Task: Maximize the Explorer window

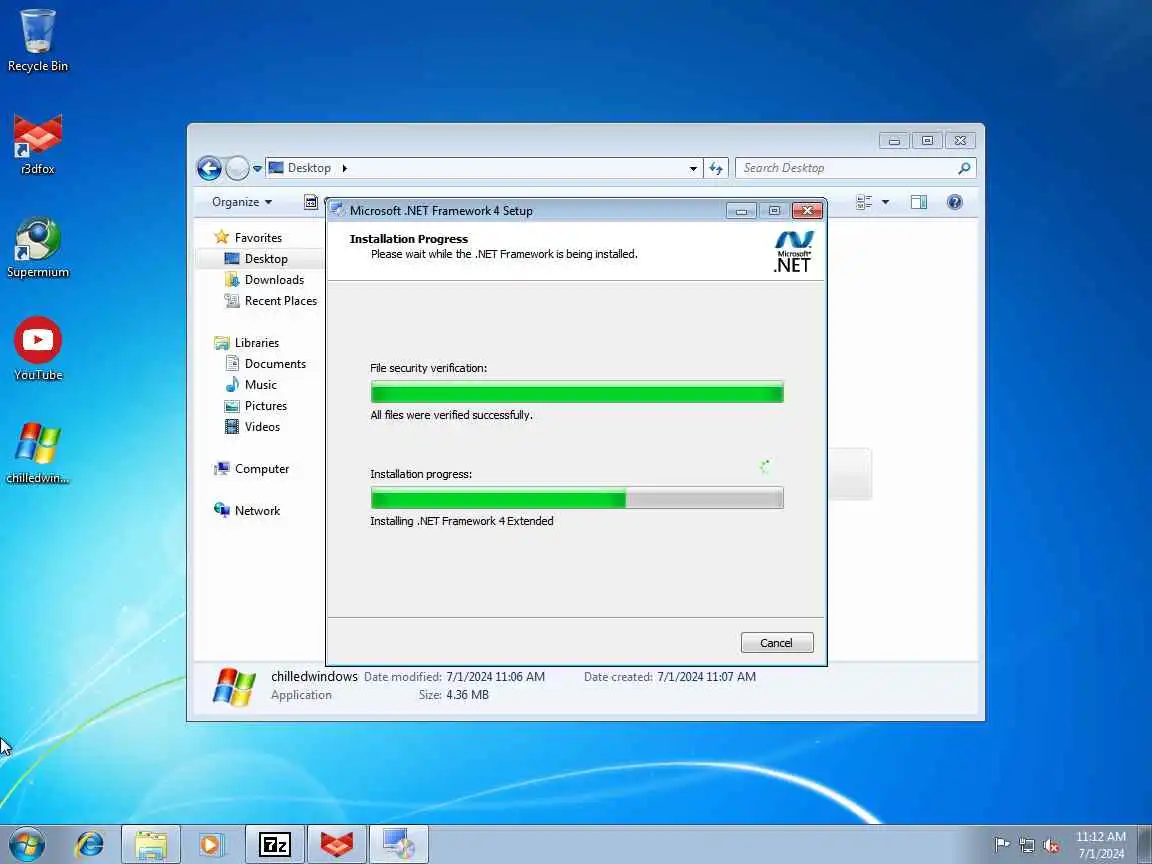Action: click(927, 140)
